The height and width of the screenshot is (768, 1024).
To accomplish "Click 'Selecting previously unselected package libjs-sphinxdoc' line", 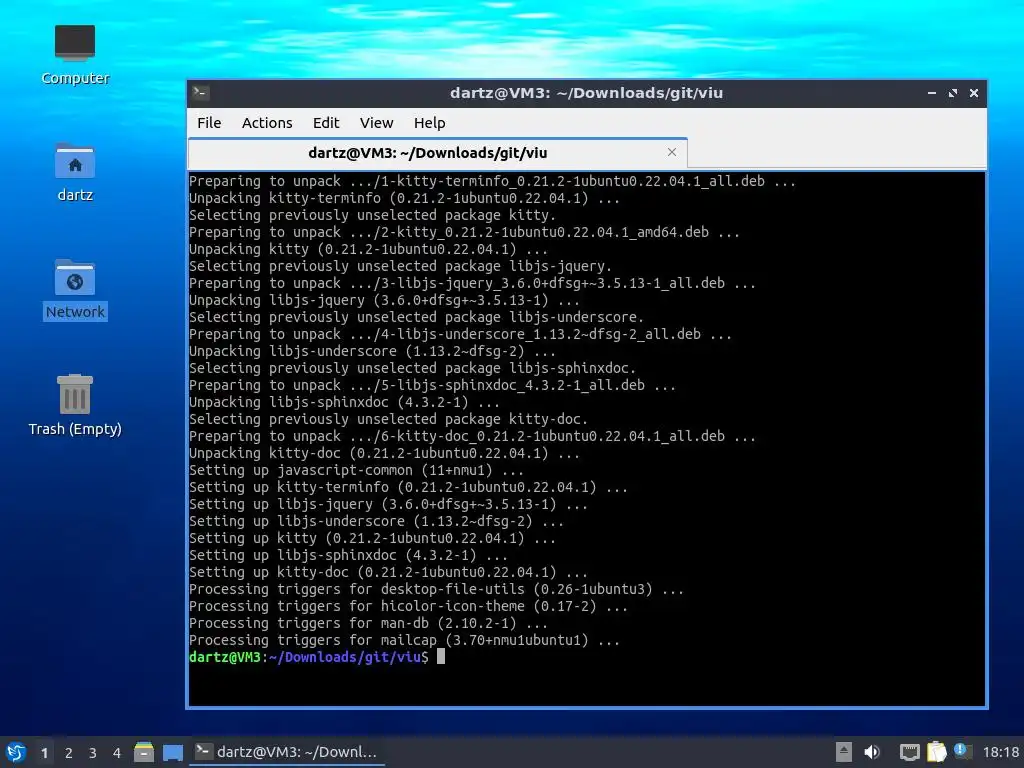I will coord(412,368).
